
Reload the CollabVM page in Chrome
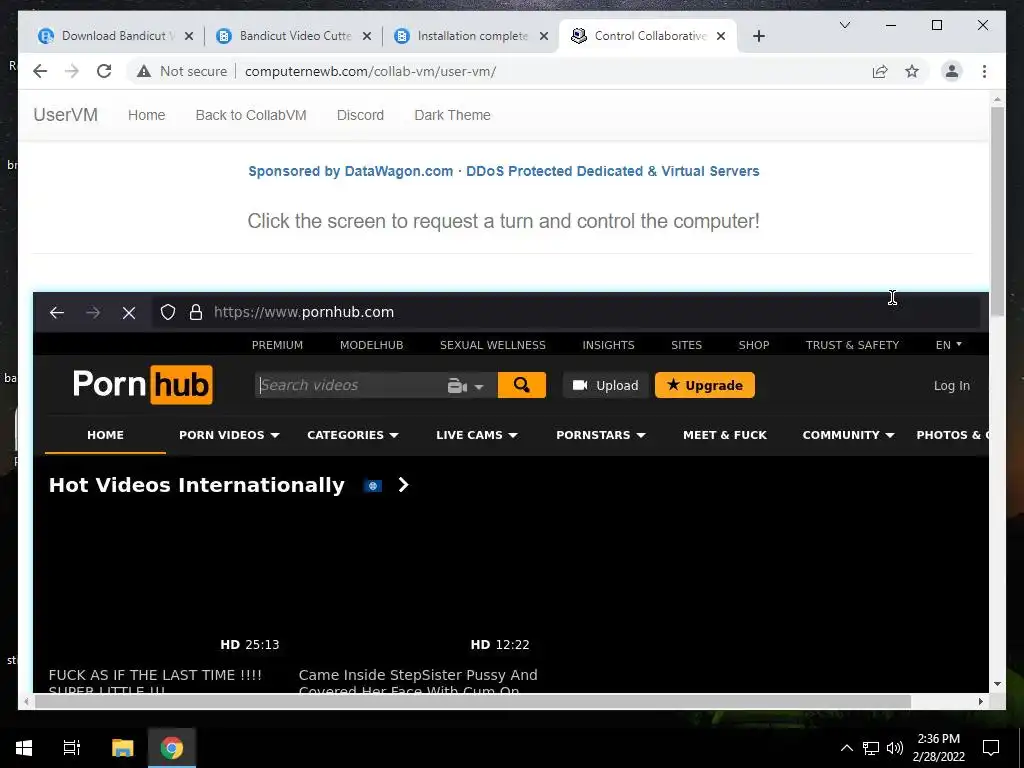pos(104,71)
